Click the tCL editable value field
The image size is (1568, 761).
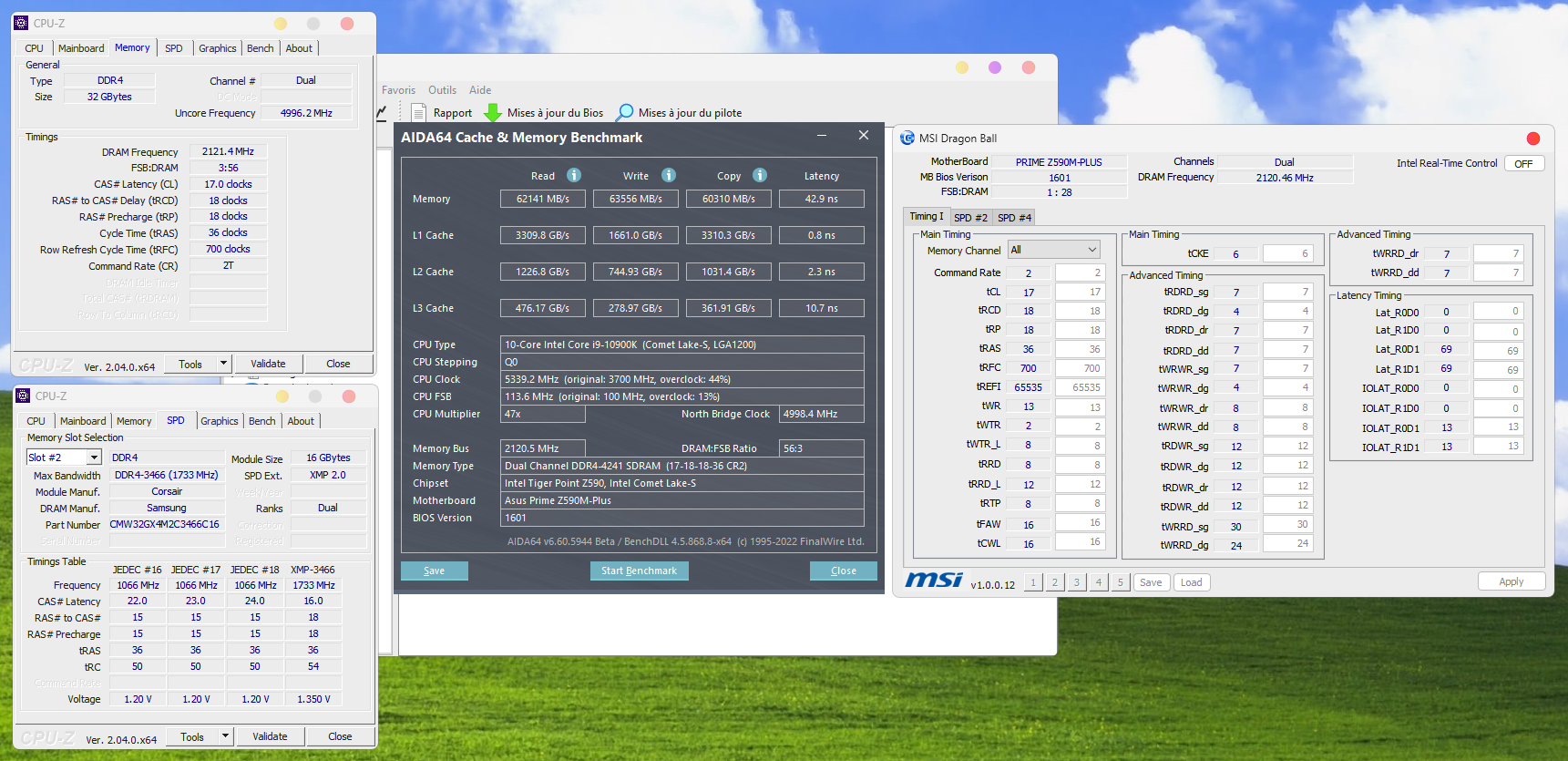click(1080, 293)
